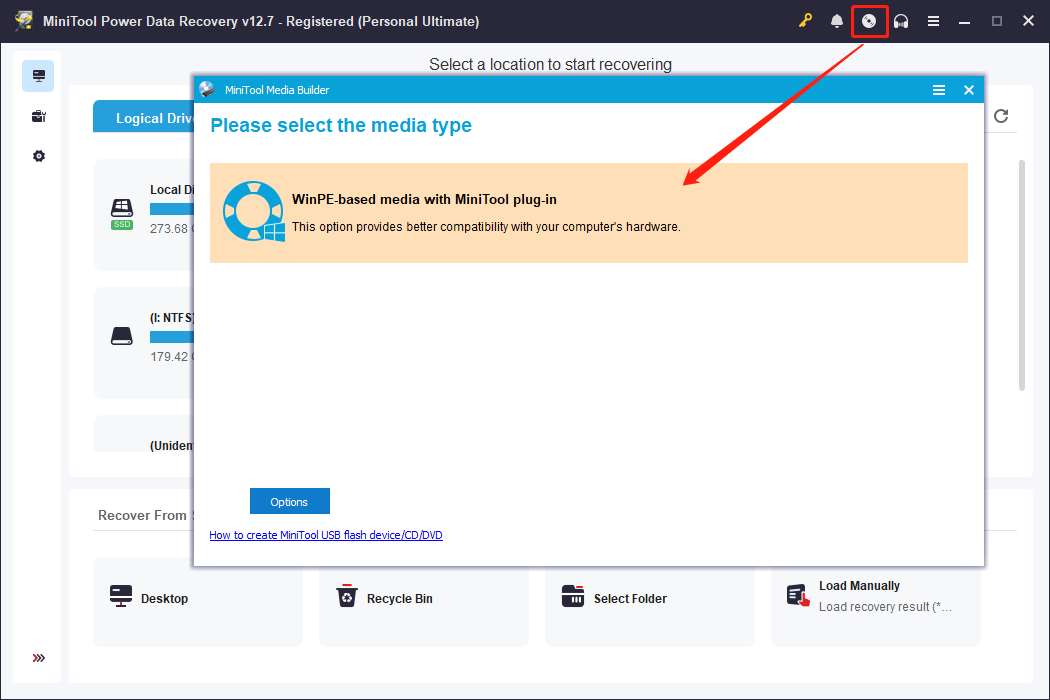Image resolution: width=1050 pixels, height=700 pixels.
Task: Select the data recovery module sidebar icon
Action: click(x=38, y=75)
